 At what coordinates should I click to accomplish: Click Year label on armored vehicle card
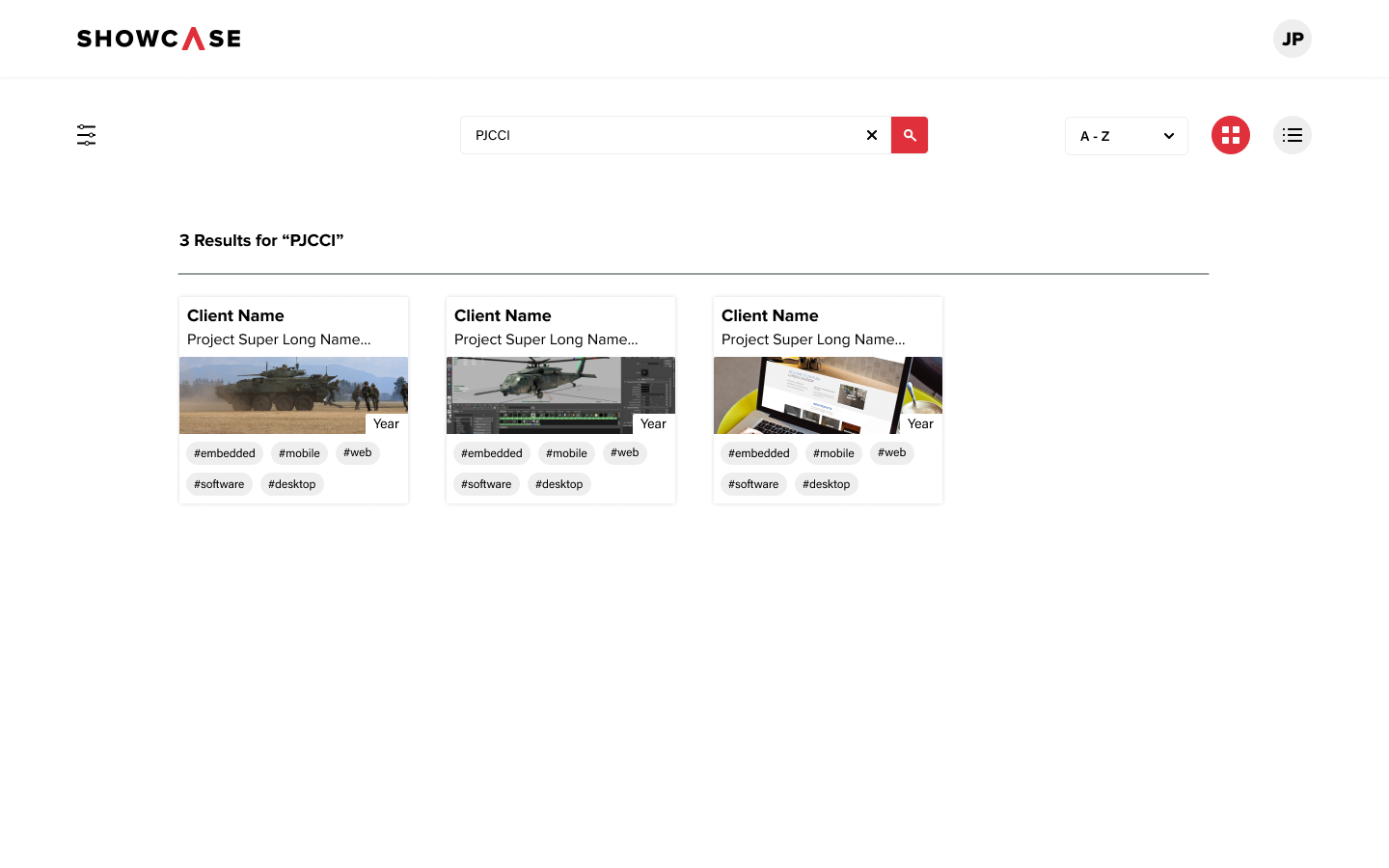click(386, 423)
